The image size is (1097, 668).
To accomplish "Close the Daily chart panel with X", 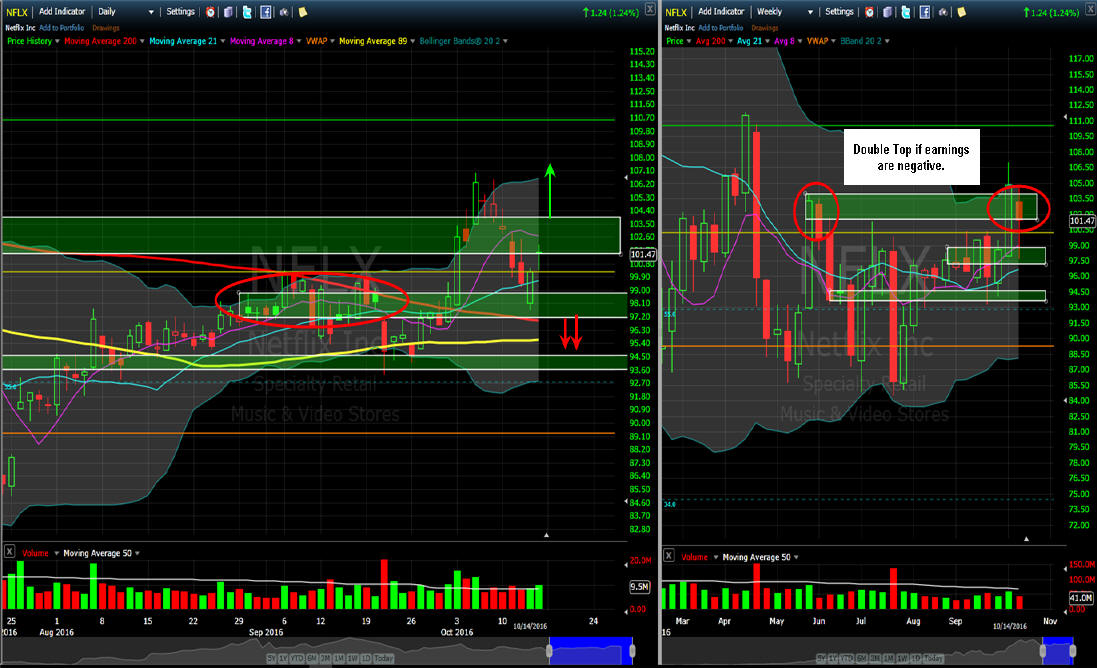I will [650, 9].
